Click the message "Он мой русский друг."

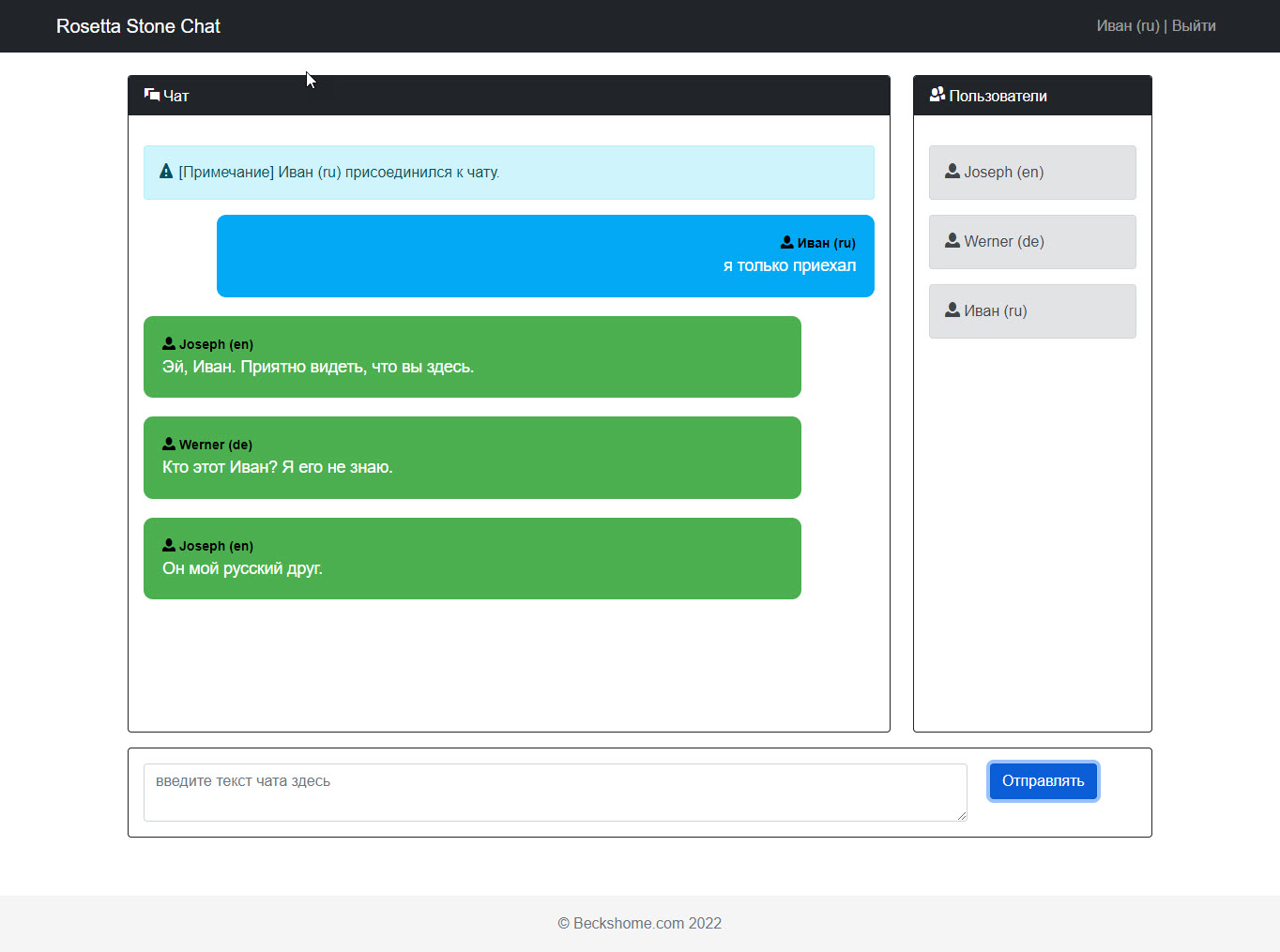point(242,568)
